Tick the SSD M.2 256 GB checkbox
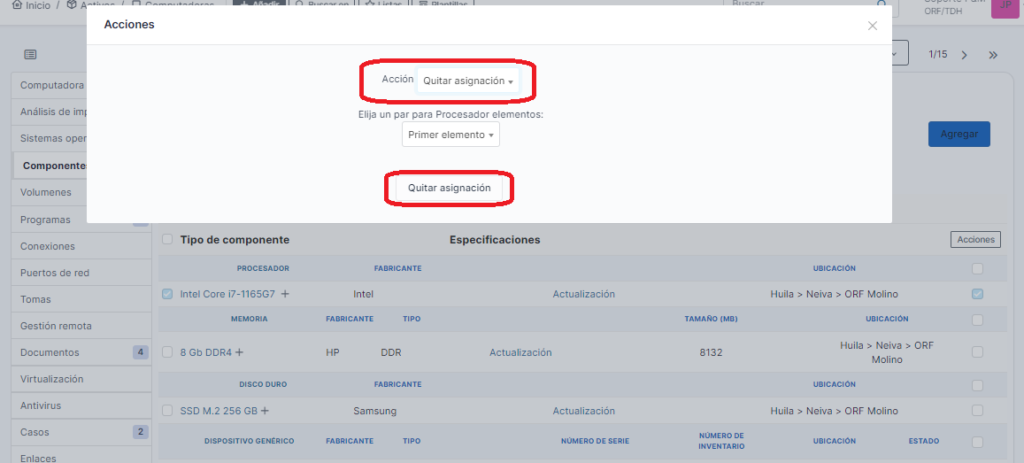1024x463 pixels. pos(167,411)
